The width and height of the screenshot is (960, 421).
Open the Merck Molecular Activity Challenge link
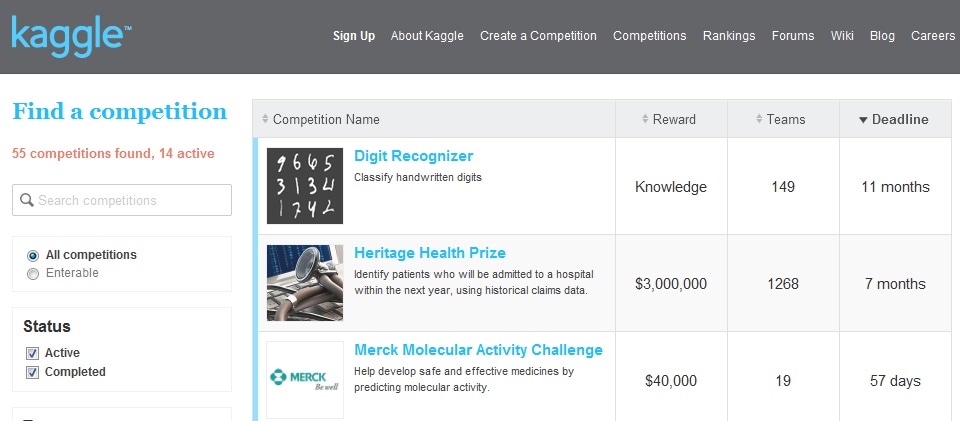478,350
